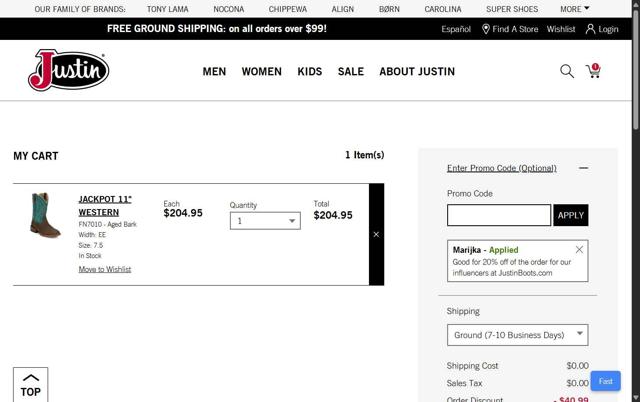The image size is (640, 402).
Task: Click the free ground shipping banner
Action: [217, 29]
